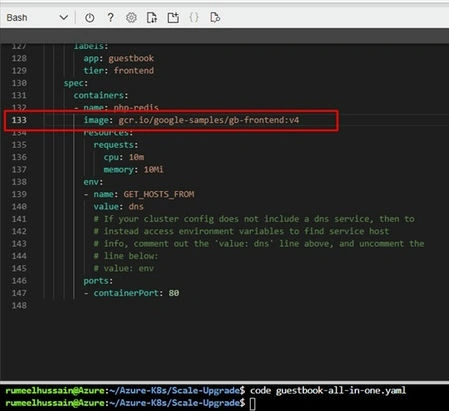Open a new session icon

pyautogui.click(x=173, y=18)
